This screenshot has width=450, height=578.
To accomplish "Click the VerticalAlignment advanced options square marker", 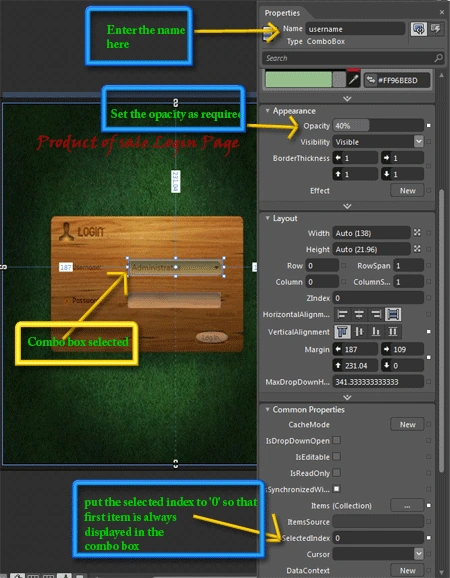I will [428, 332].
